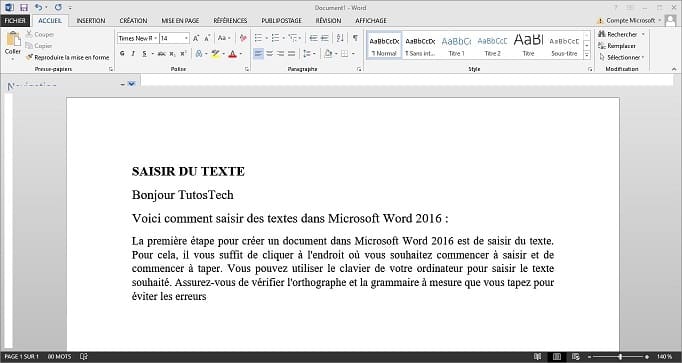Open the borders icon

344,54
